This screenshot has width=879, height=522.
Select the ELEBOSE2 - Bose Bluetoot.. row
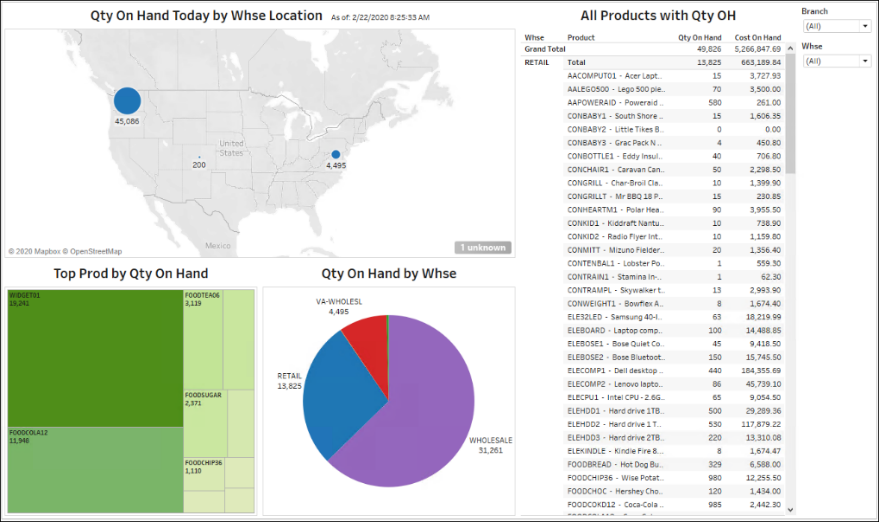point(674,357)
